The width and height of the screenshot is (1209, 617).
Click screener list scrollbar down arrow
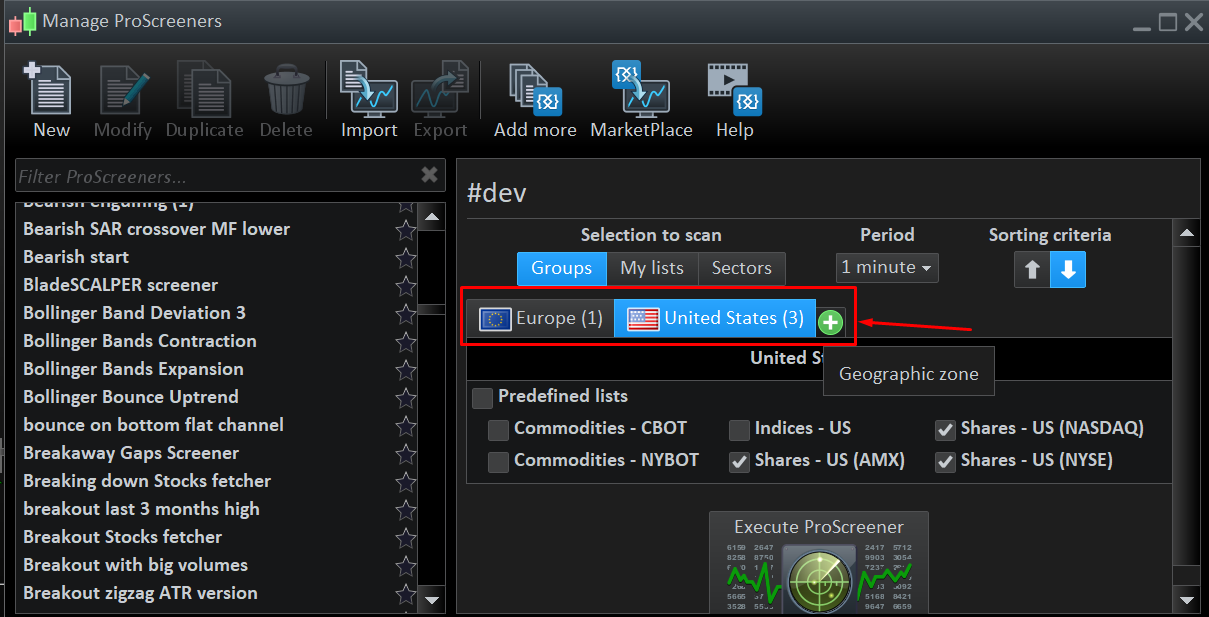pos(432,600)
